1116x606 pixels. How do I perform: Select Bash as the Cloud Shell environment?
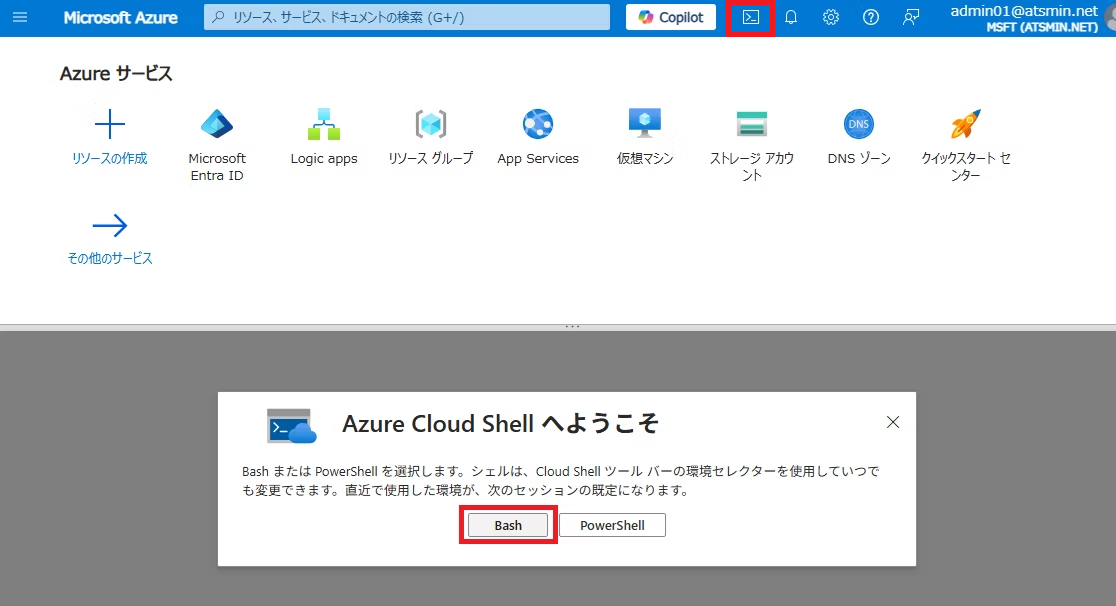click(x=507, y=524)
